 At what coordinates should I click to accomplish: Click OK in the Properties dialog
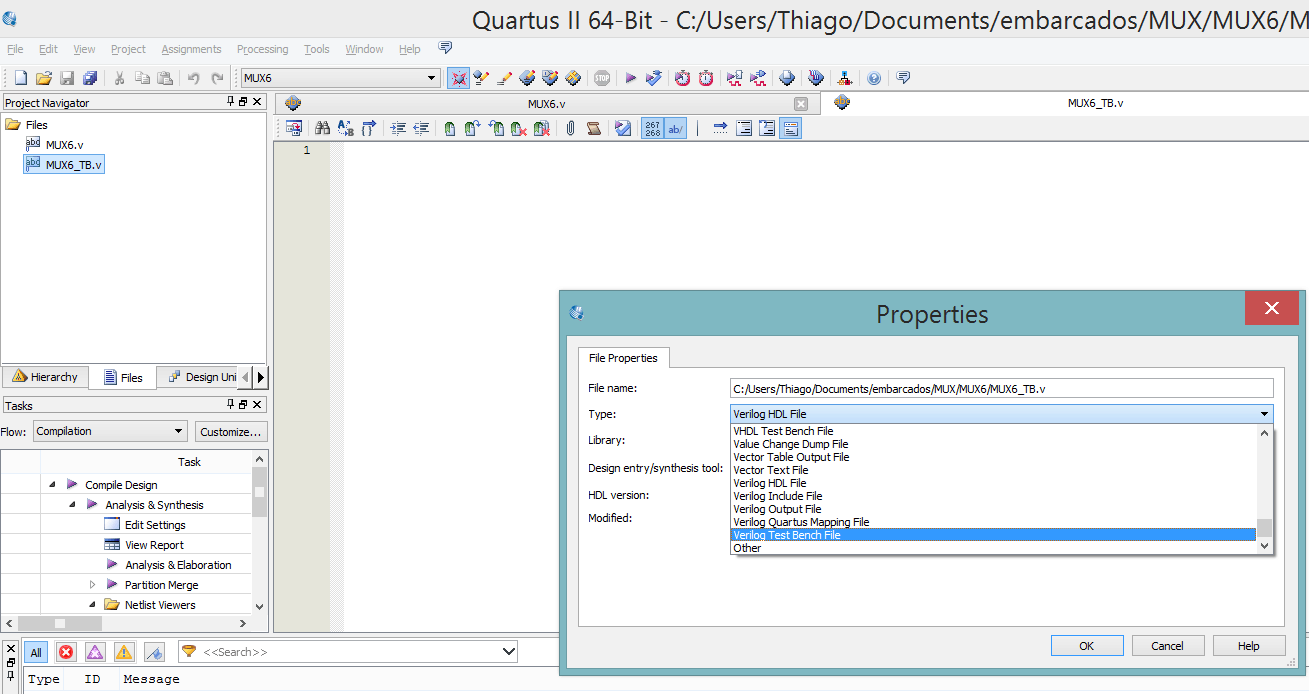click(x=1087, y=646)
